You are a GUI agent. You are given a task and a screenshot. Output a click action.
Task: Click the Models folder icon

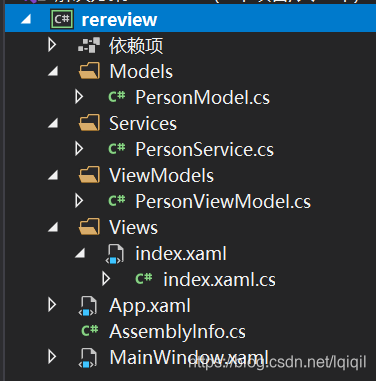coord(89,71)
